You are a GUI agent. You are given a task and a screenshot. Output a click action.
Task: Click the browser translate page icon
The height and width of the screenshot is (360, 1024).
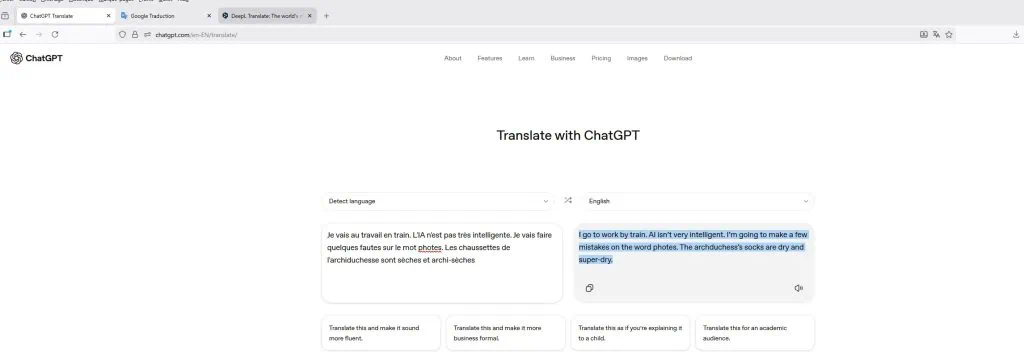[936, 35]
